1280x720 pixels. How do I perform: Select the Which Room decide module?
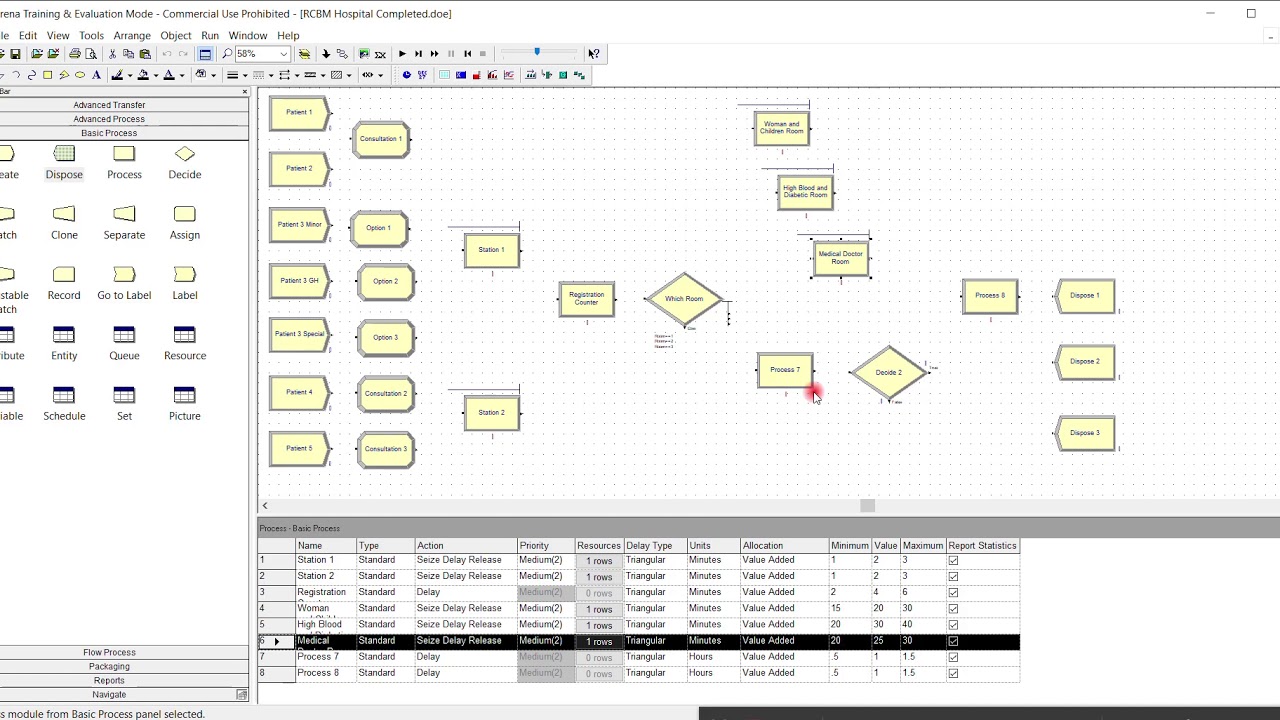tap(684, 299)
